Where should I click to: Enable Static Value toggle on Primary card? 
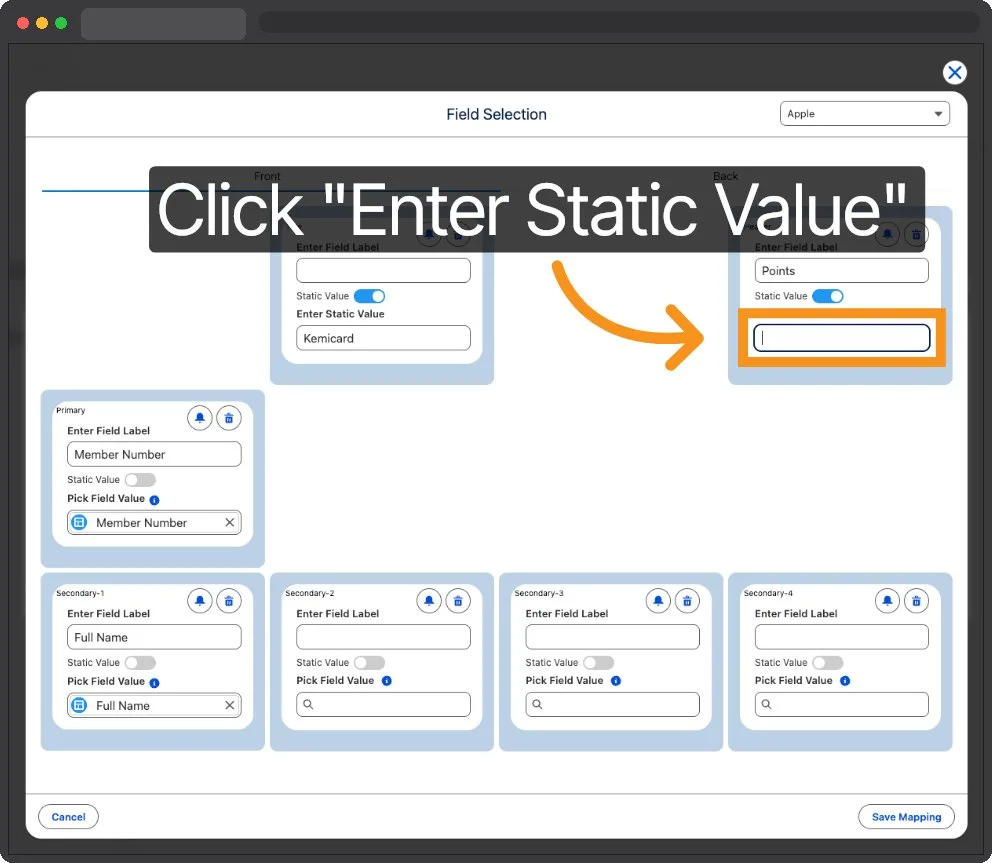[140, 480]
